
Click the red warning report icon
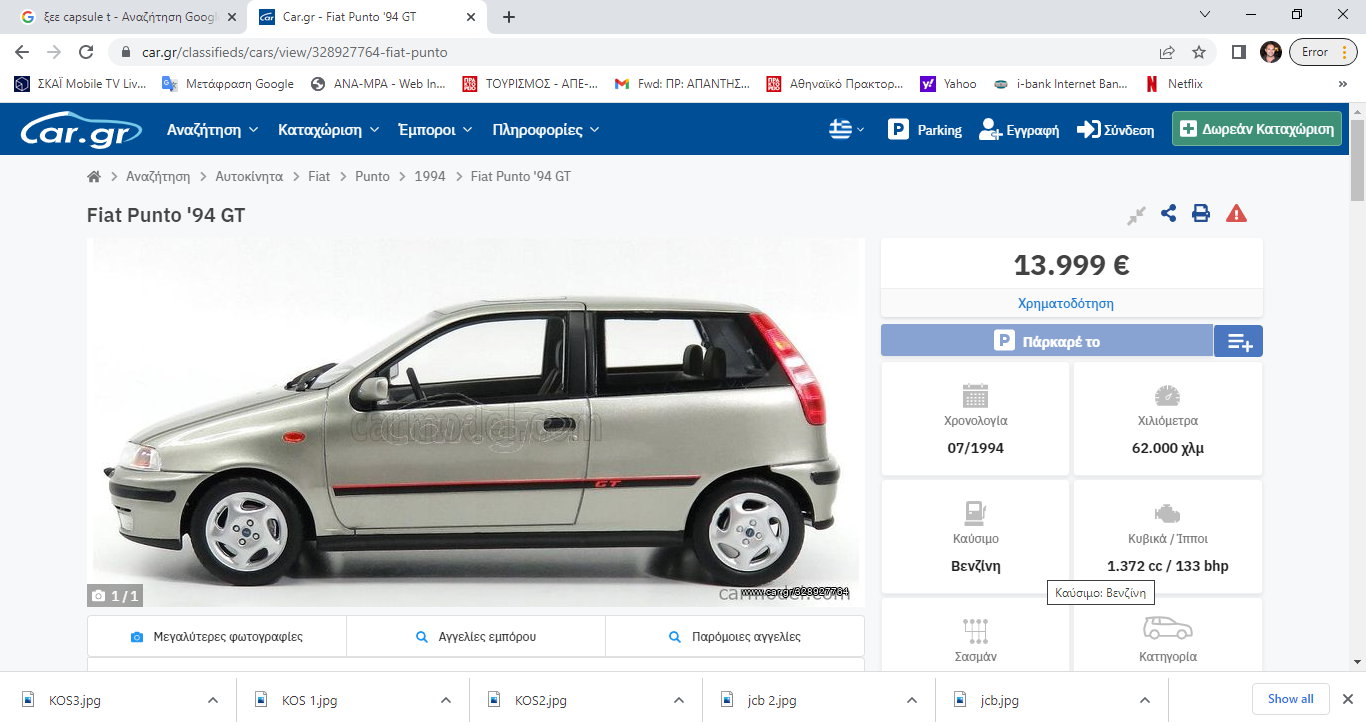click(x=1236, y=213)
